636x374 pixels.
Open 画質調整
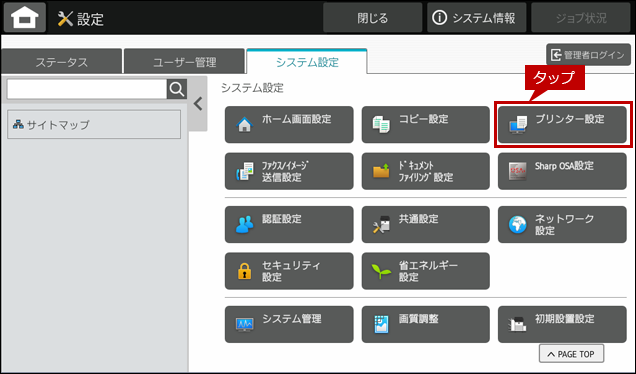(425, 324)
